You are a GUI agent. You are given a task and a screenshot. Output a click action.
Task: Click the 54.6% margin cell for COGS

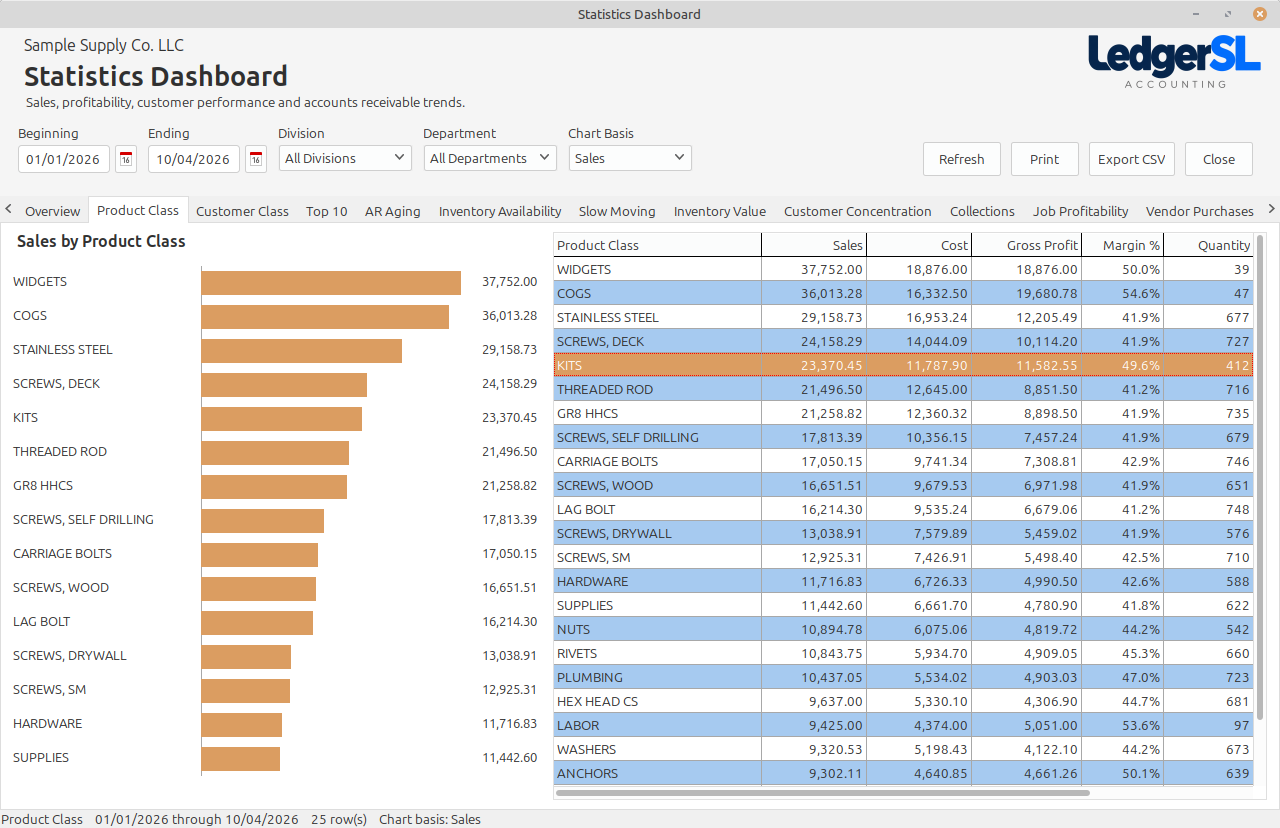(1123, 293)
